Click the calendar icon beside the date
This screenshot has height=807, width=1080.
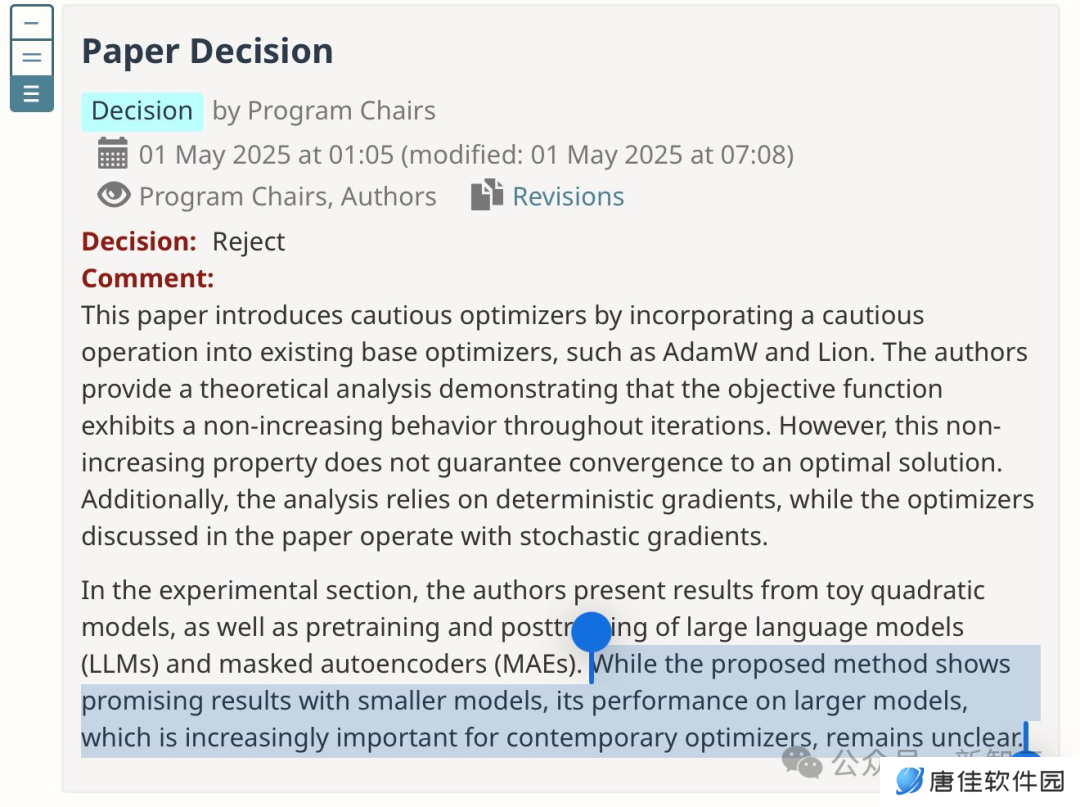point(112,154)
